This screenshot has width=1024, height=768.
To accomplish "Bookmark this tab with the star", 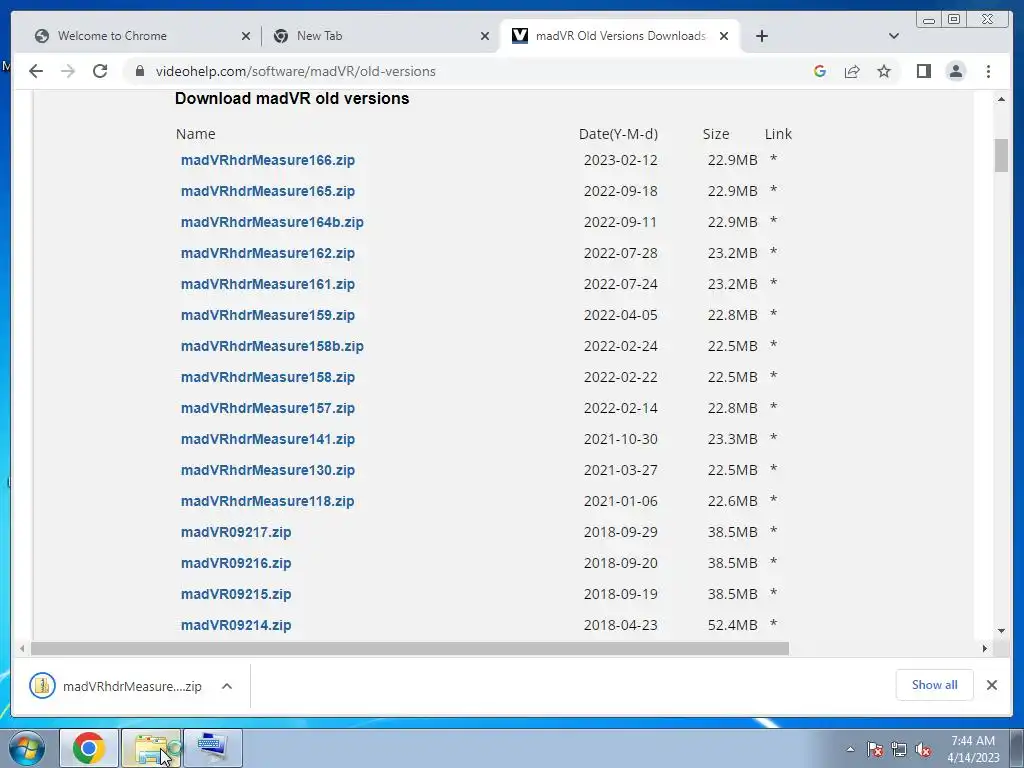I will pos(884,71).
